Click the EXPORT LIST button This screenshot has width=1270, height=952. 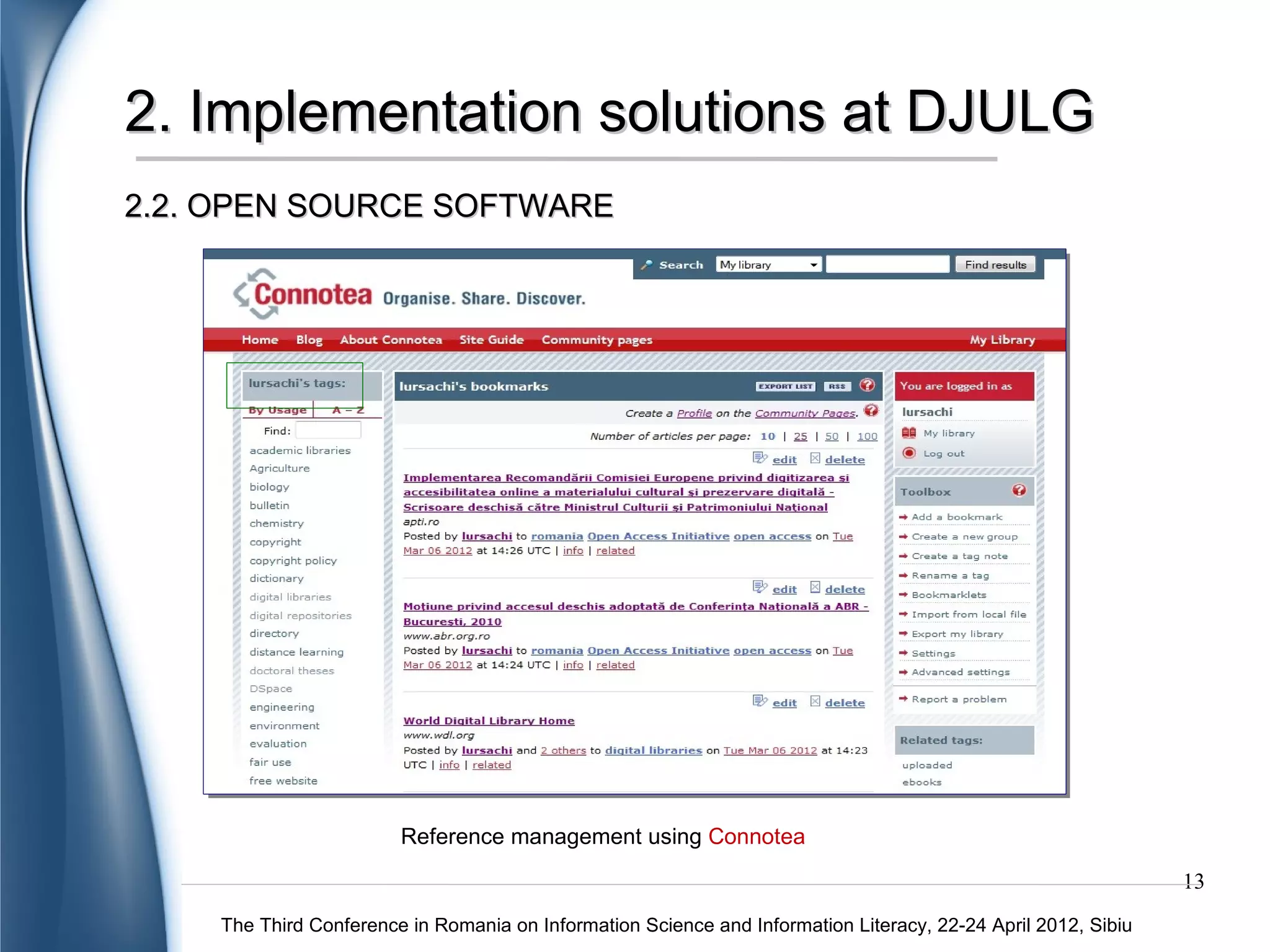pos(785,386)
